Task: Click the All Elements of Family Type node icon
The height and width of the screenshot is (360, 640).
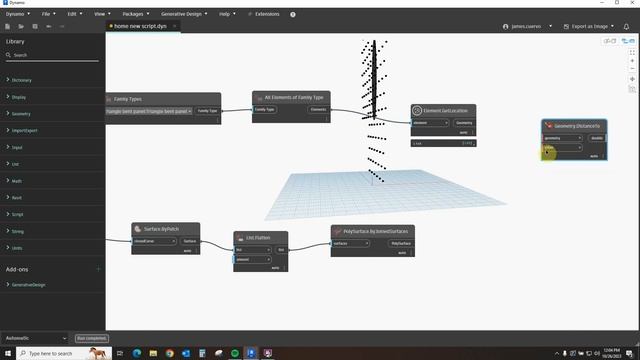Action: (x=260, y=98)
